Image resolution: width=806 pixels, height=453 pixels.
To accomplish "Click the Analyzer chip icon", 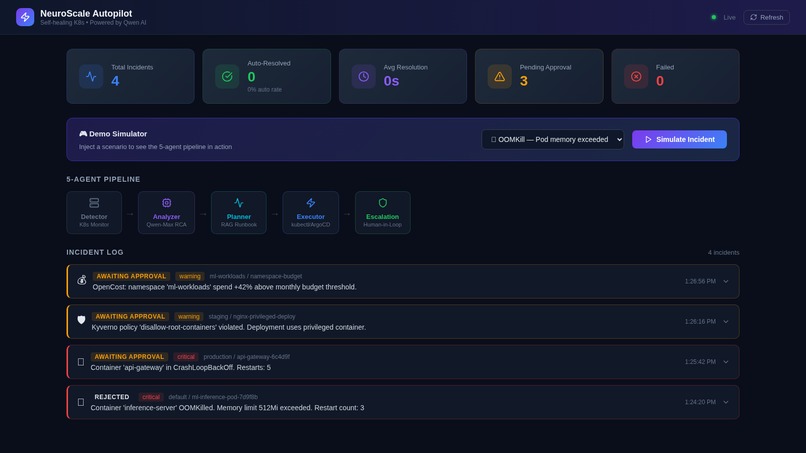I will pos(167,203).
